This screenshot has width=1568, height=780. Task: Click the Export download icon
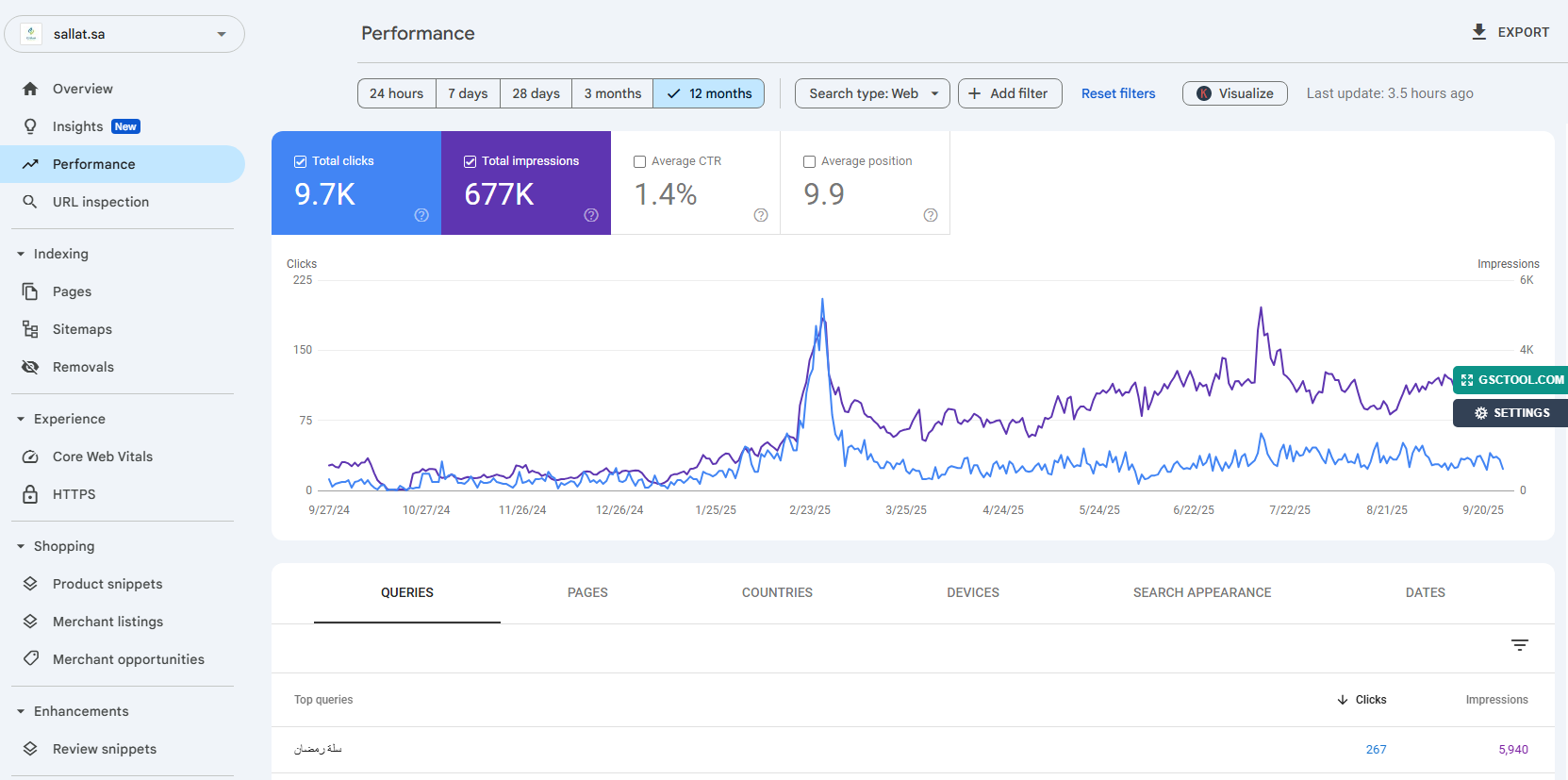pos(1479,32)
